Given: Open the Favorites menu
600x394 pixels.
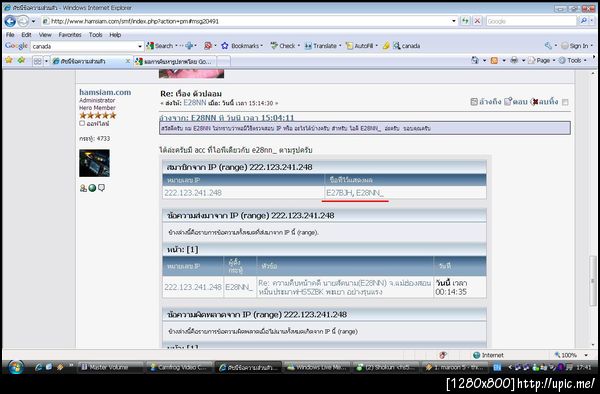Looking at the screenshot, I should [70, 34].
